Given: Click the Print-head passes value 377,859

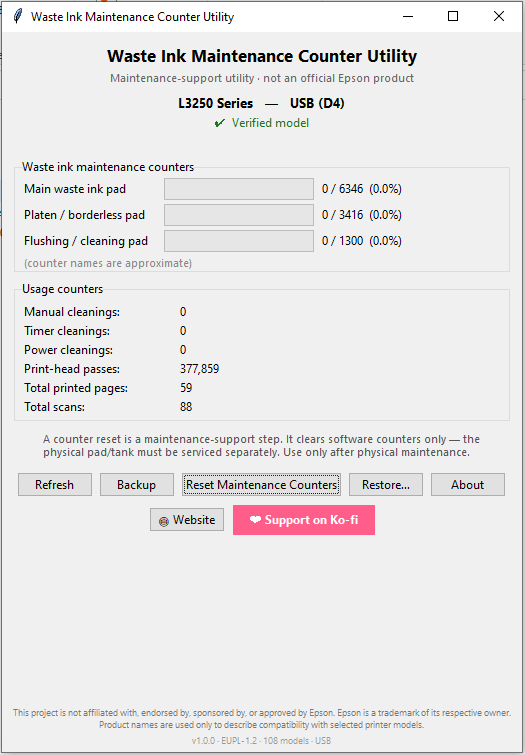Looking at the screenshot, I should click(x=199, y=369).
